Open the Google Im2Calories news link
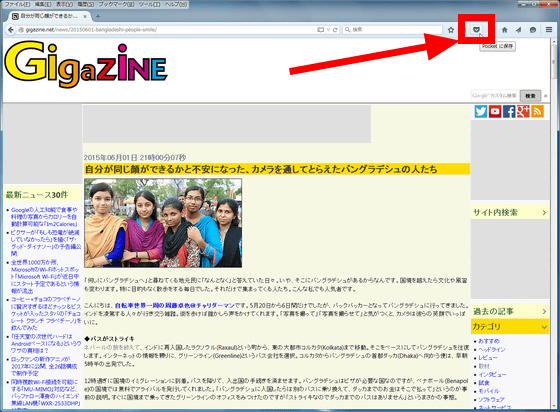Viewport: 560px width, 412px height. (44, 217)
